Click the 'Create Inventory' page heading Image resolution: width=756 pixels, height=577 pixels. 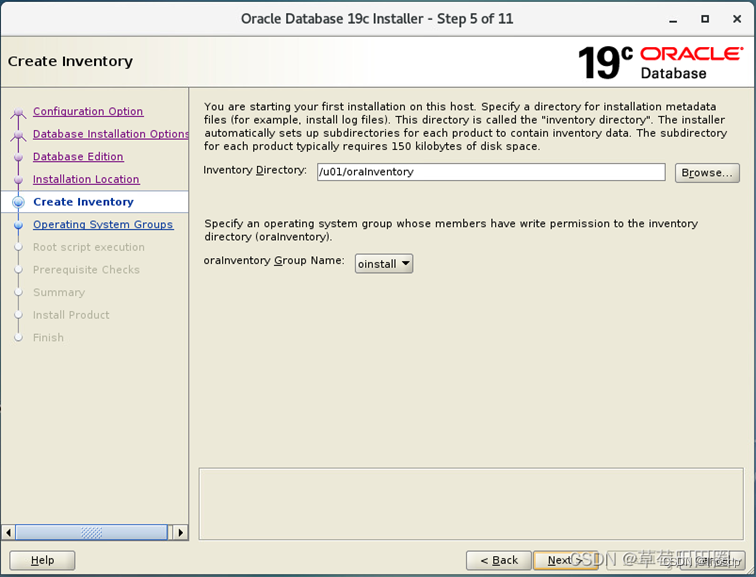(70, 62)
